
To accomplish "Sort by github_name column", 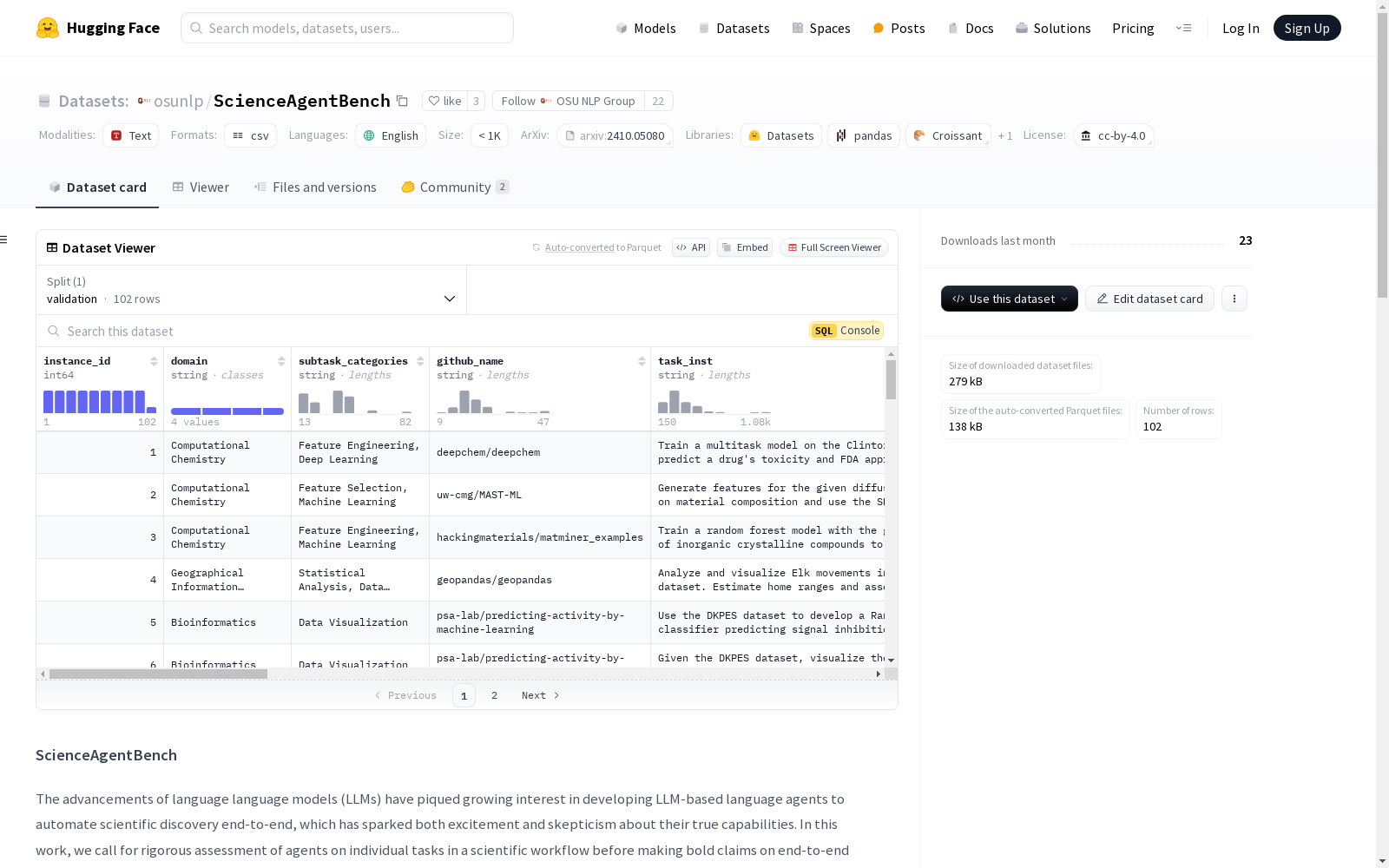I will (x=642, y=361).
